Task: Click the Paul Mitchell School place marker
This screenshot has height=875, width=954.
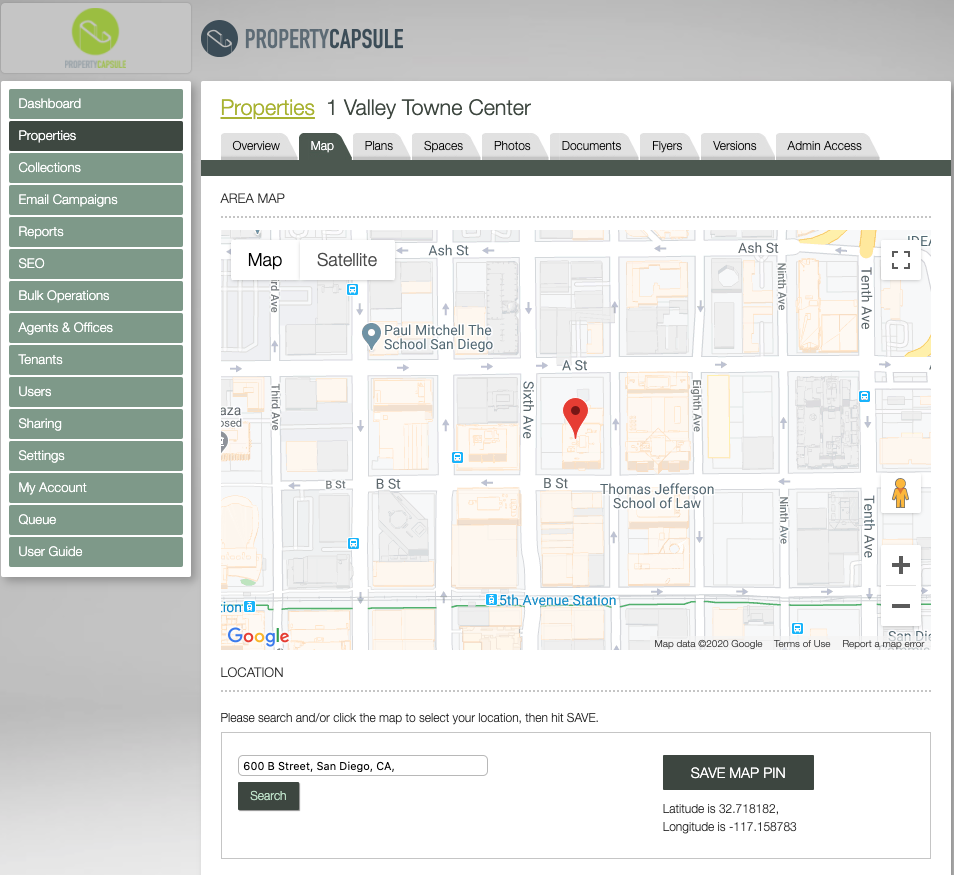Action: point(371,336)
